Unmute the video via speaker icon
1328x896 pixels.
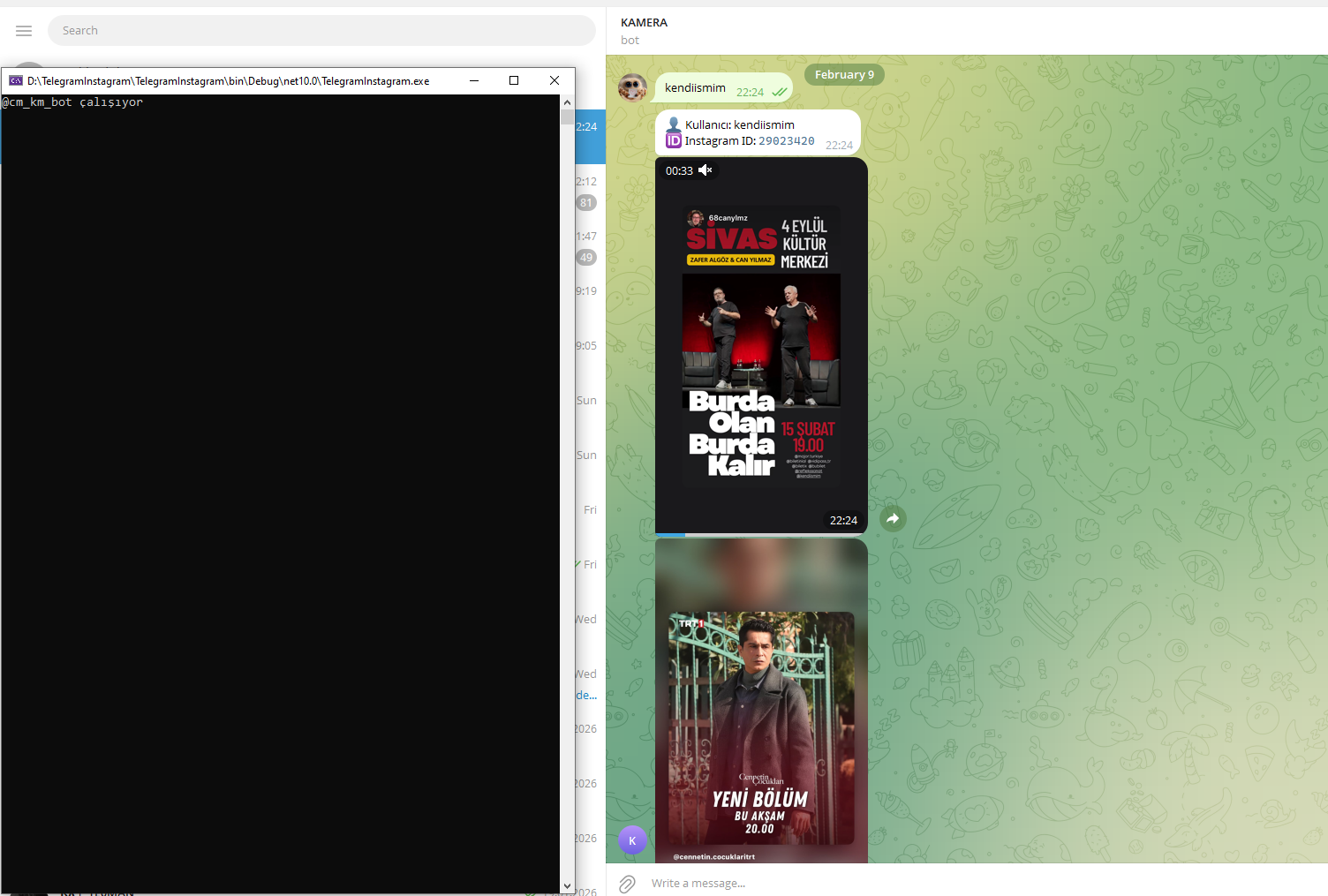[x=705, y=170]
